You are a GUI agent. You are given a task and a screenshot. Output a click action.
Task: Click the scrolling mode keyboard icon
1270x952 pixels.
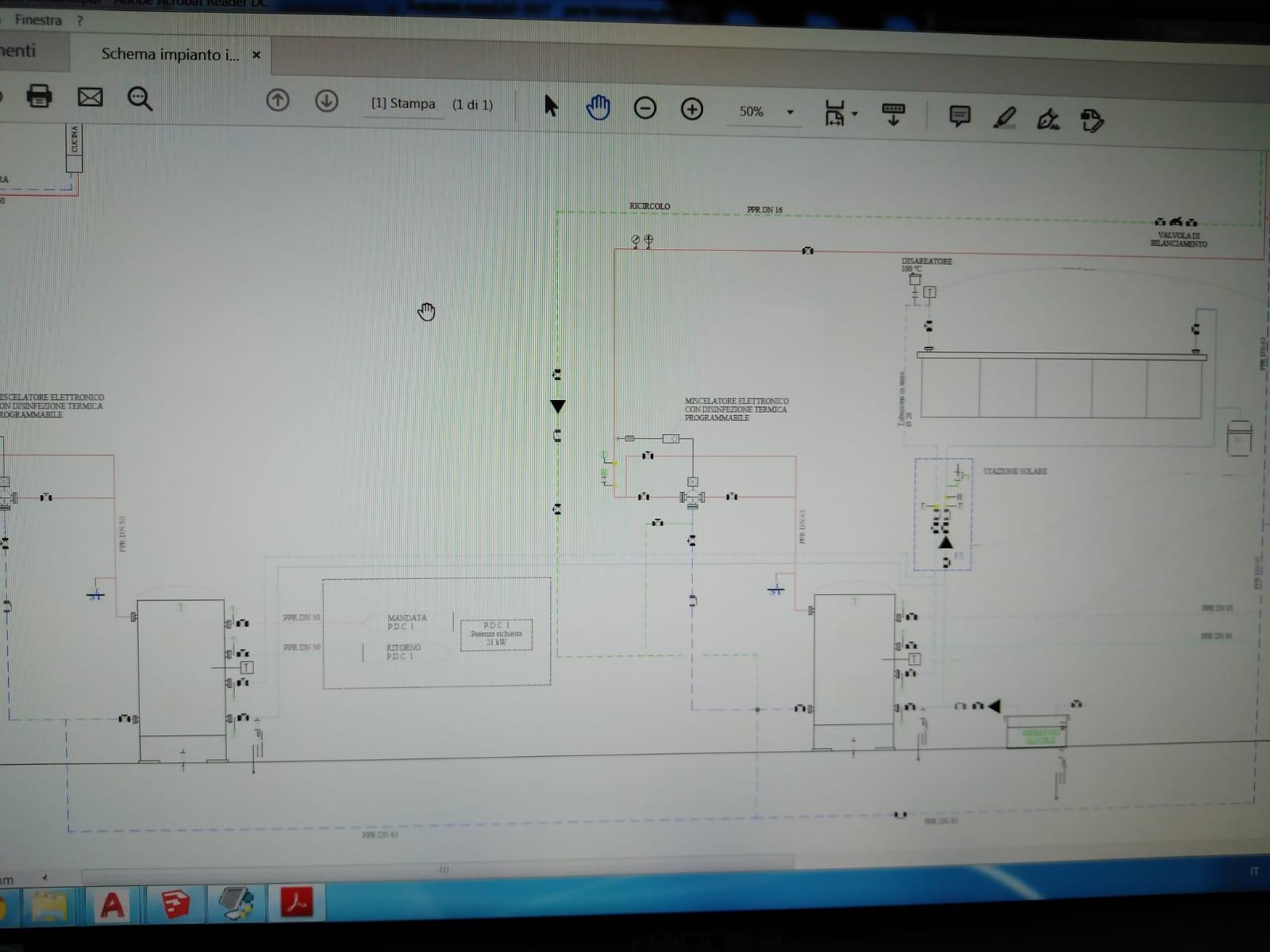[893, 113]
